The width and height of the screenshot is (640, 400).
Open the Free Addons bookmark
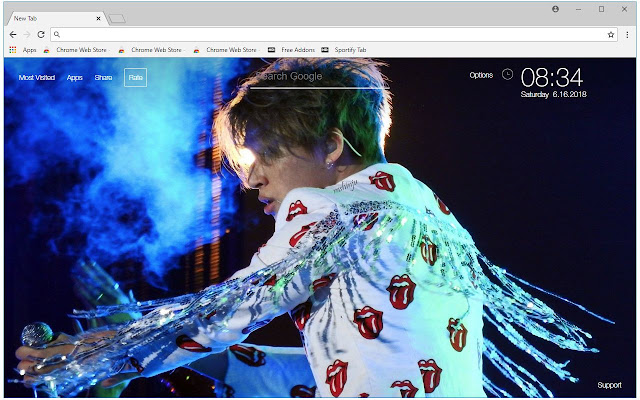tap(291, 50)
